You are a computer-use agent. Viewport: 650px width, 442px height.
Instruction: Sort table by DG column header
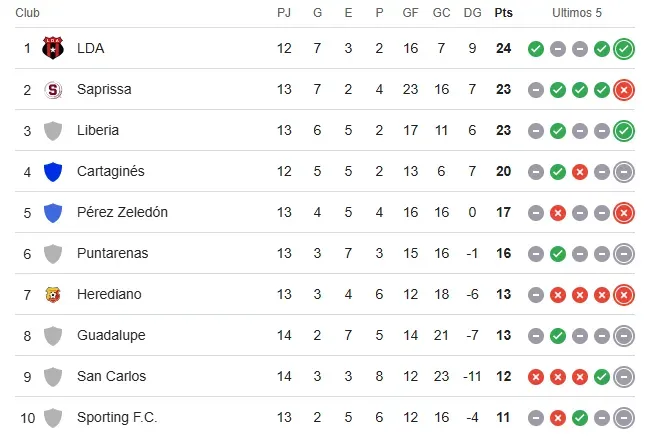tap(473, 13)
